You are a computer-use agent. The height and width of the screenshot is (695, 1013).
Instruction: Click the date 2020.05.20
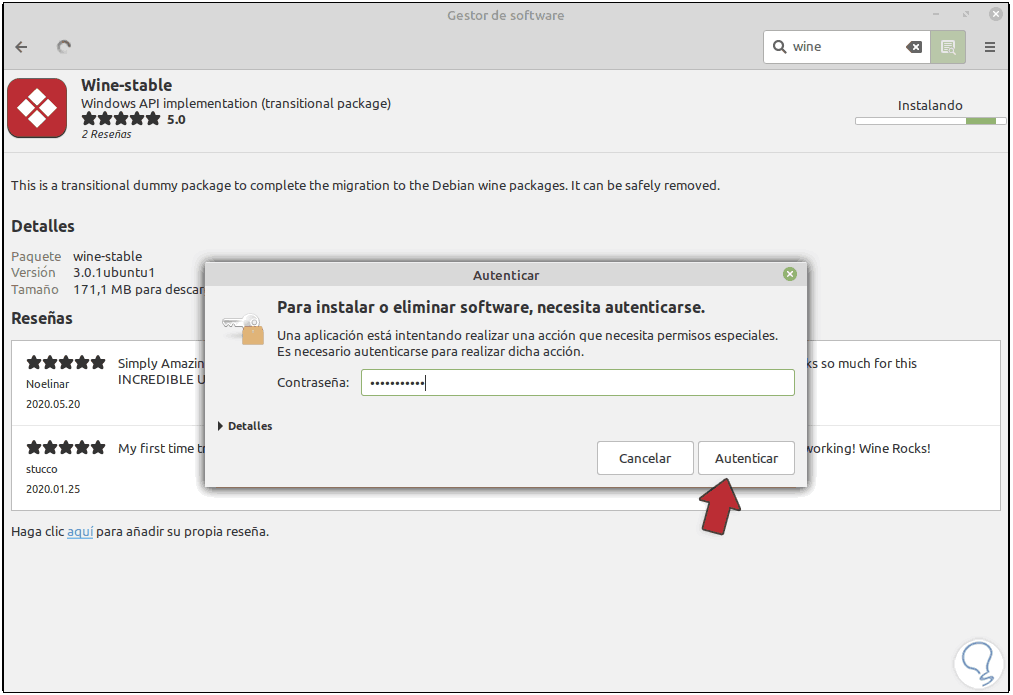(x=53, y=404)
